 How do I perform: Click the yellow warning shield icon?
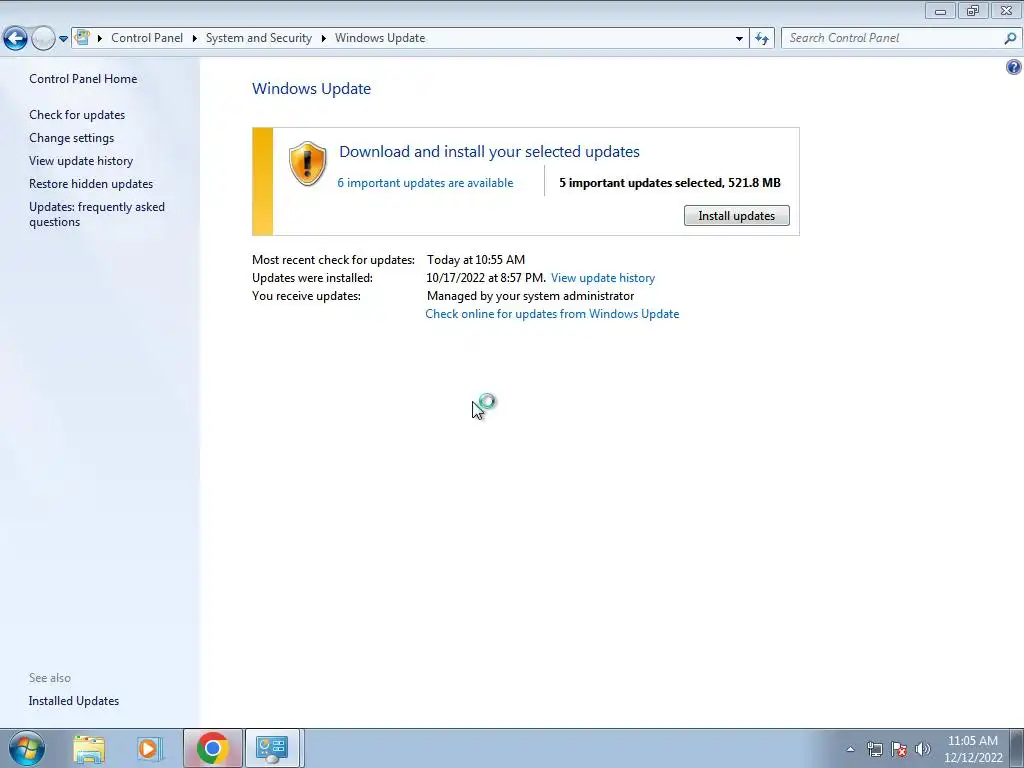coord(308,163)
